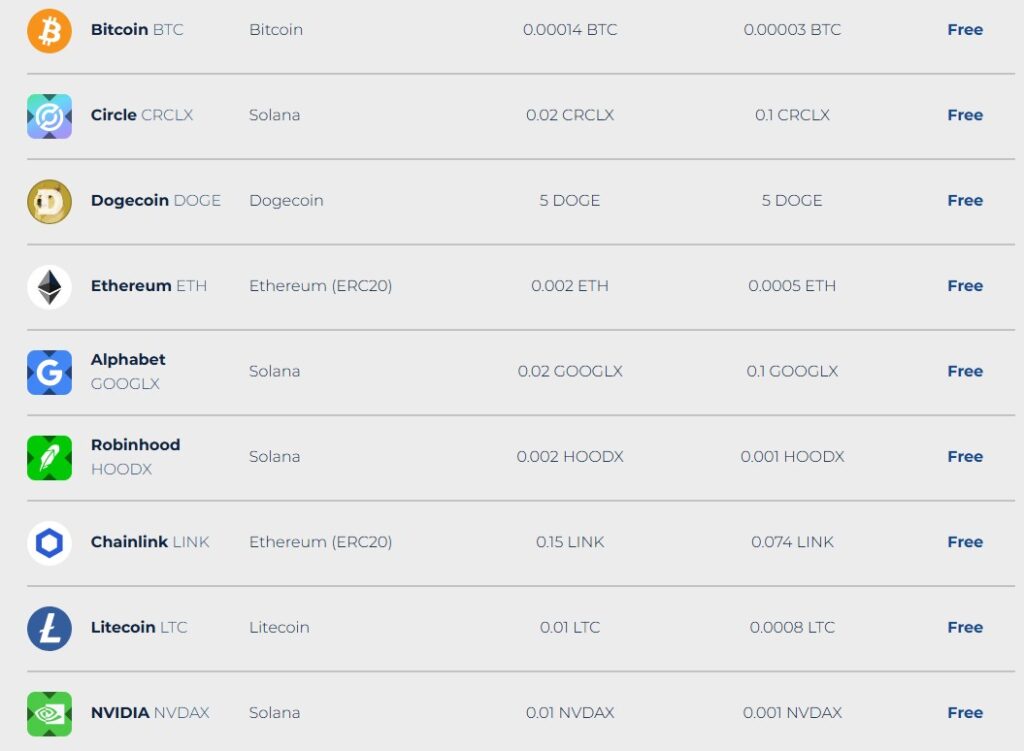The width and height of the screenshot is (1024, 751).
Task: Click the 5 DOGE fee amount
Action: coord(571,200)
